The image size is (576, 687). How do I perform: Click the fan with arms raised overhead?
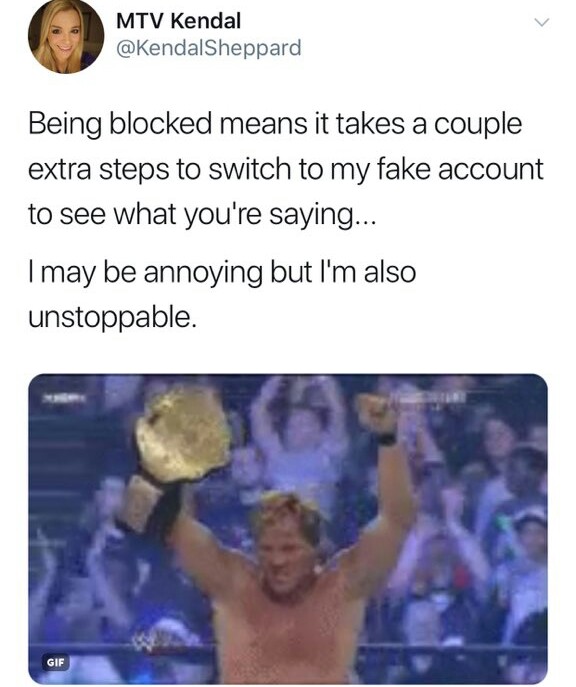click(x=301, y=429)
